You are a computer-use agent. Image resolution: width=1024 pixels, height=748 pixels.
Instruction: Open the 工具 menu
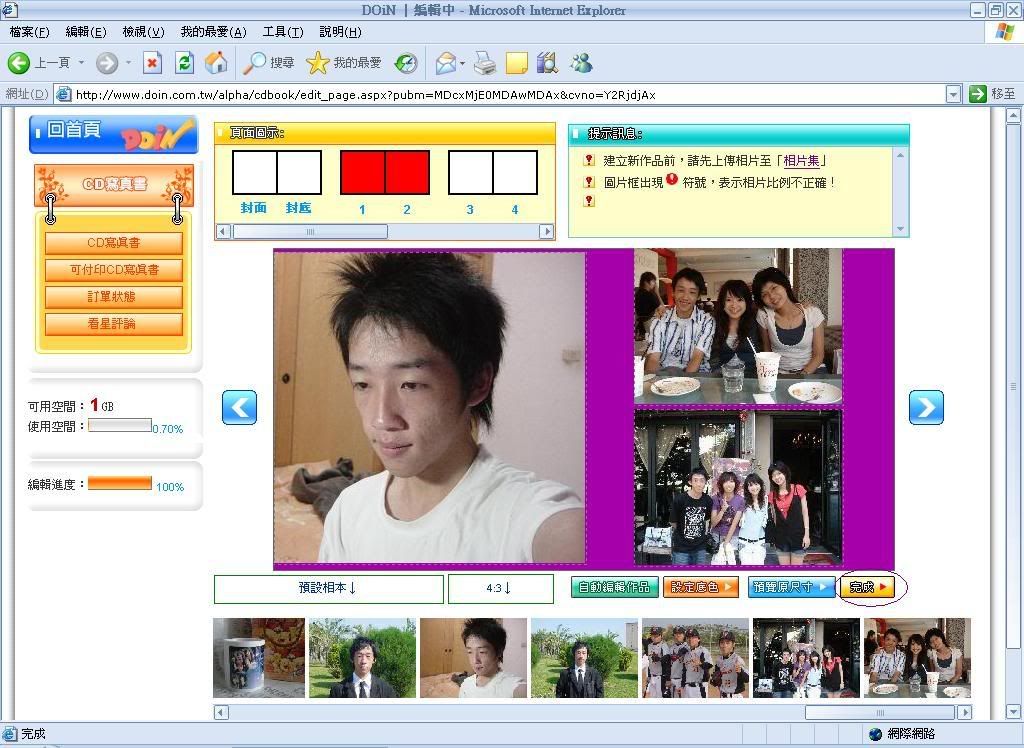[x=282, y=32]
